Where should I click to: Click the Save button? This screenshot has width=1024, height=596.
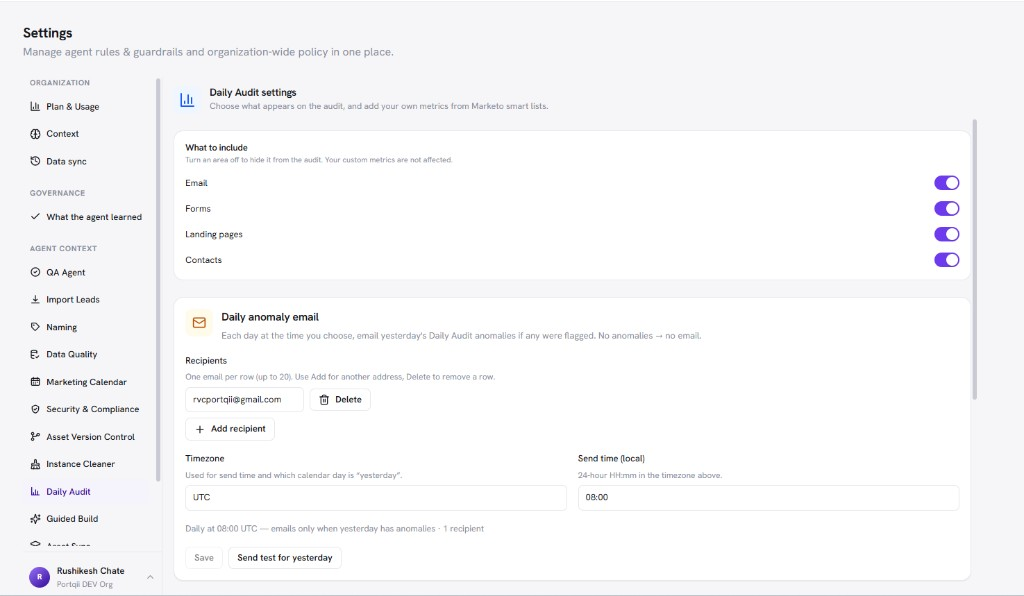[x=204, y=557]
